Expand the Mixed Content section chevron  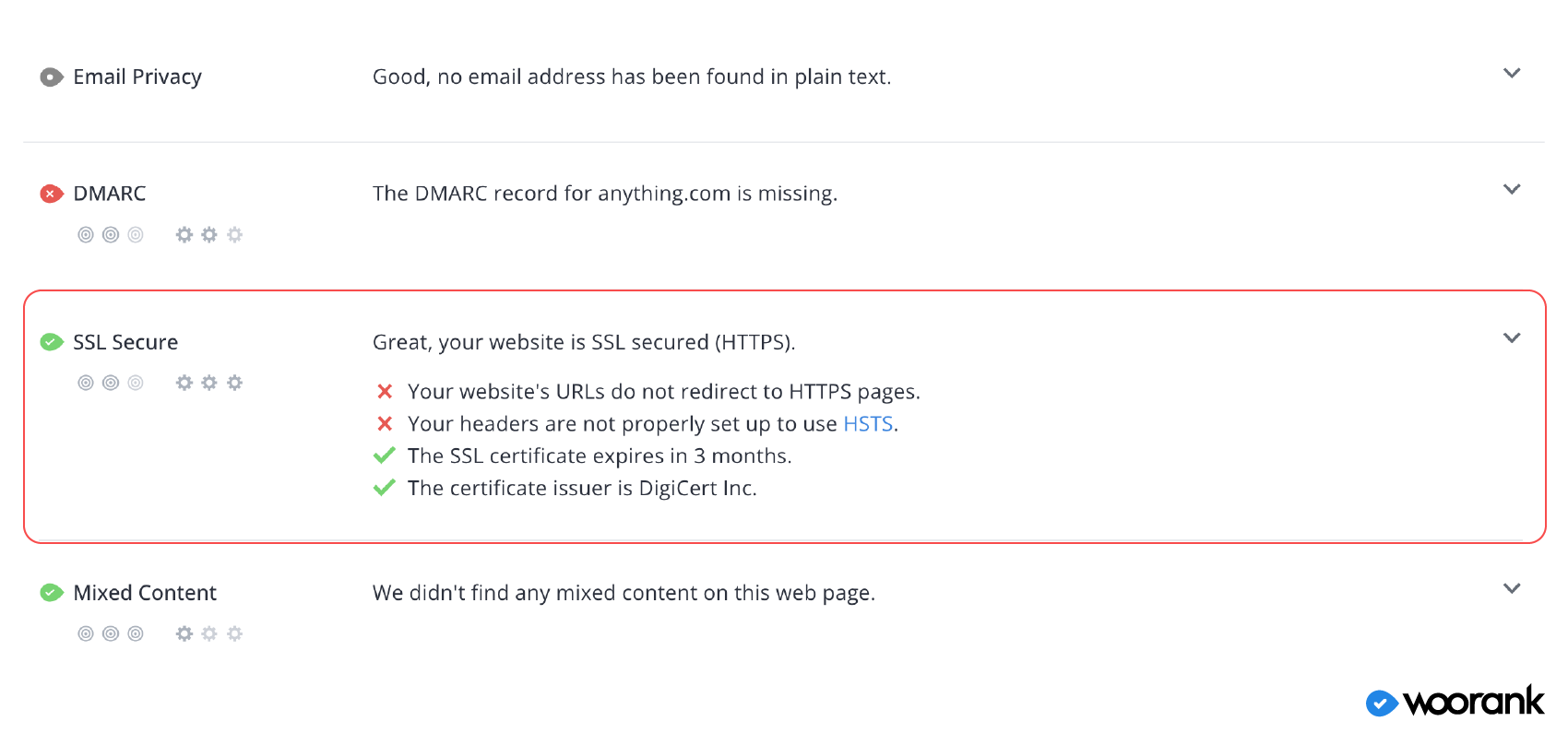1512,588
